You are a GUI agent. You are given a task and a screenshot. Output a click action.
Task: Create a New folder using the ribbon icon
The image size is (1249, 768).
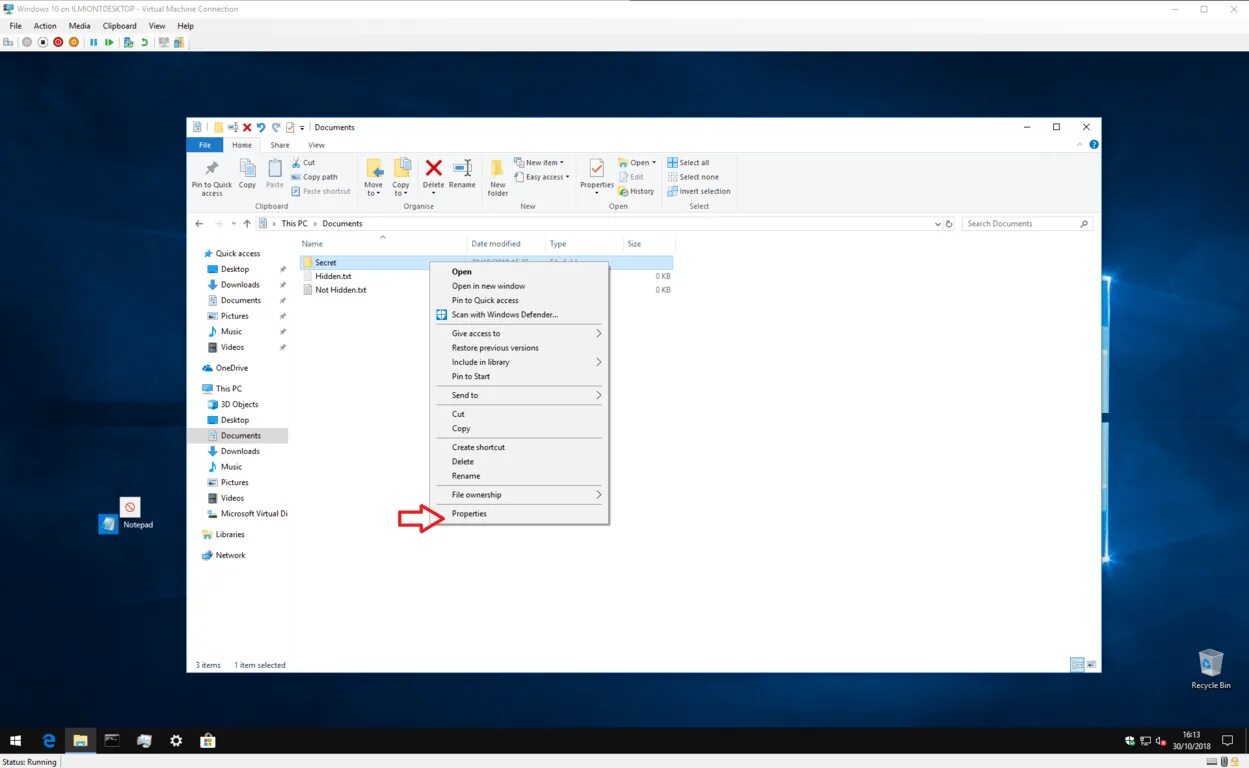(497, 172)
